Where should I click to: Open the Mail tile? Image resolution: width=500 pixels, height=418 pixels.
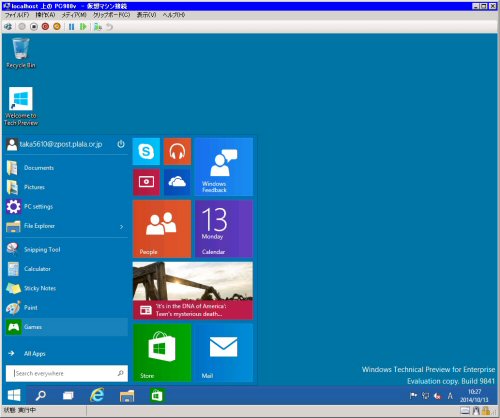coord(224,353)
